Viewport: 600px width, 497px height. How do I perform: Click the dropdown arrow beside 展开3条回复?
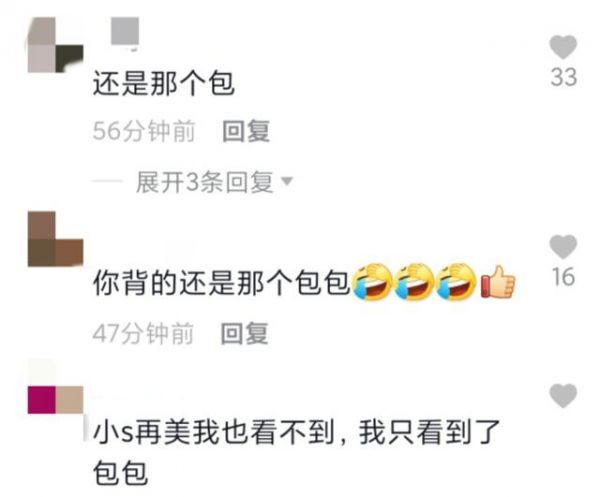[x=287, y=180]
